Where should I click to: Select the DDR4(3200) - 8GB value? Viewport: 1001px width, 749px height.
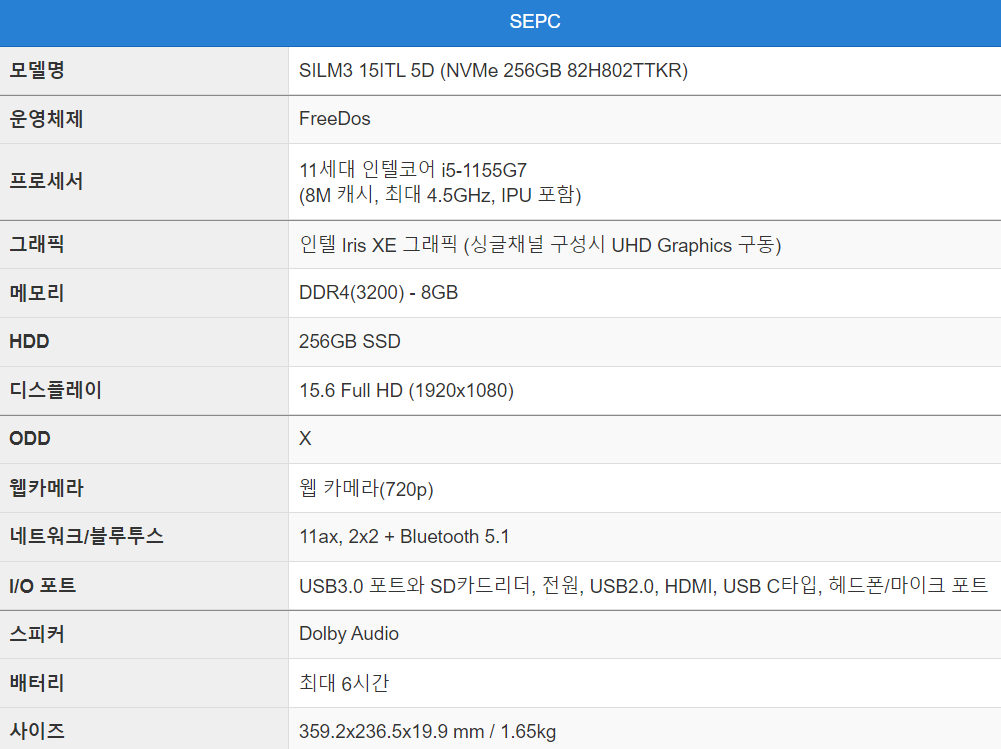[379, 292]
